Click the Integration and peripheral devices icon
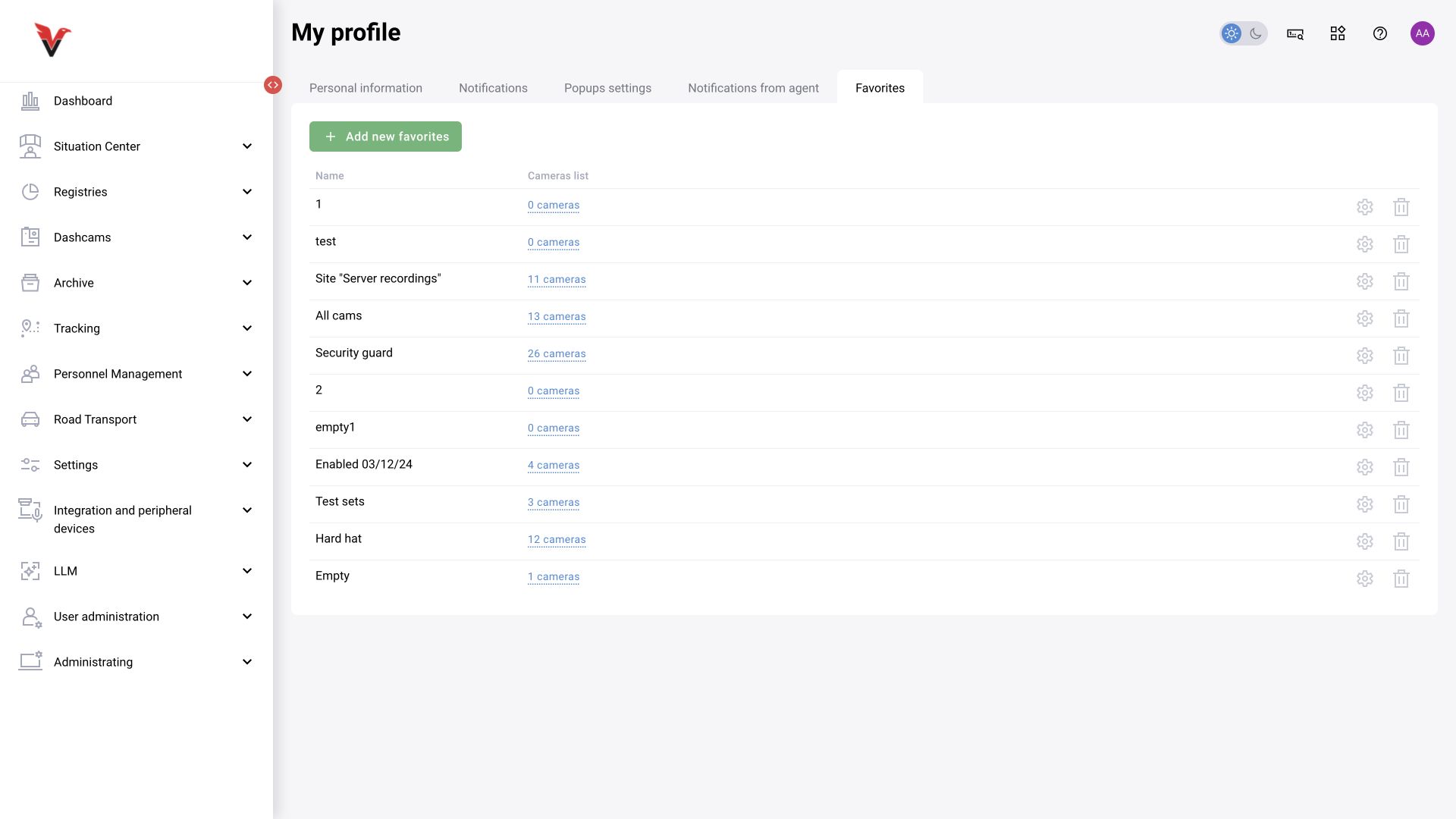Image resolution: width=1456 pixels, height=819 pixels. (30, 510)
